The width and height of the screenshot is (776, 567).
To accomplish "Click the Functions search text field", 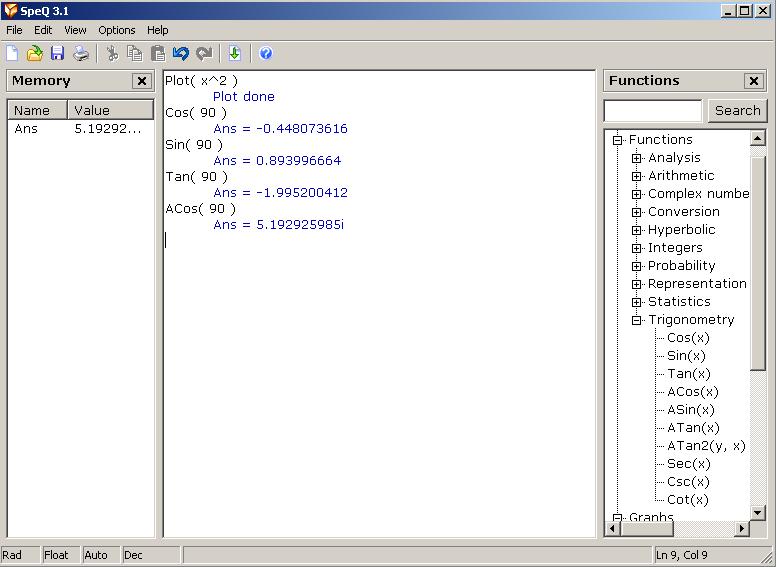I will 653,111.
